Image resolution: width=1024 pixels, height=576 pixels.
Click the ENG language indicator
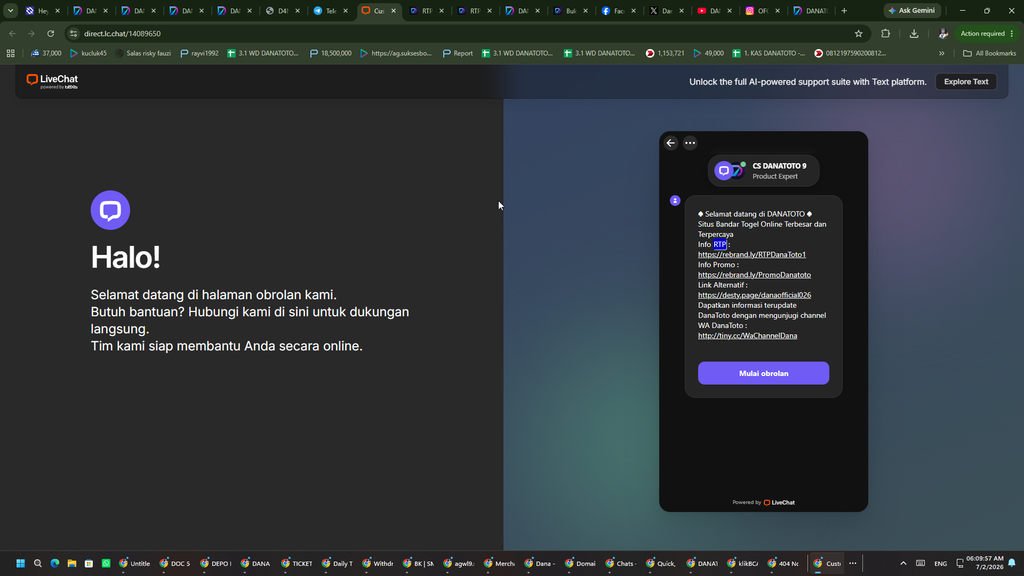(940, 563)
